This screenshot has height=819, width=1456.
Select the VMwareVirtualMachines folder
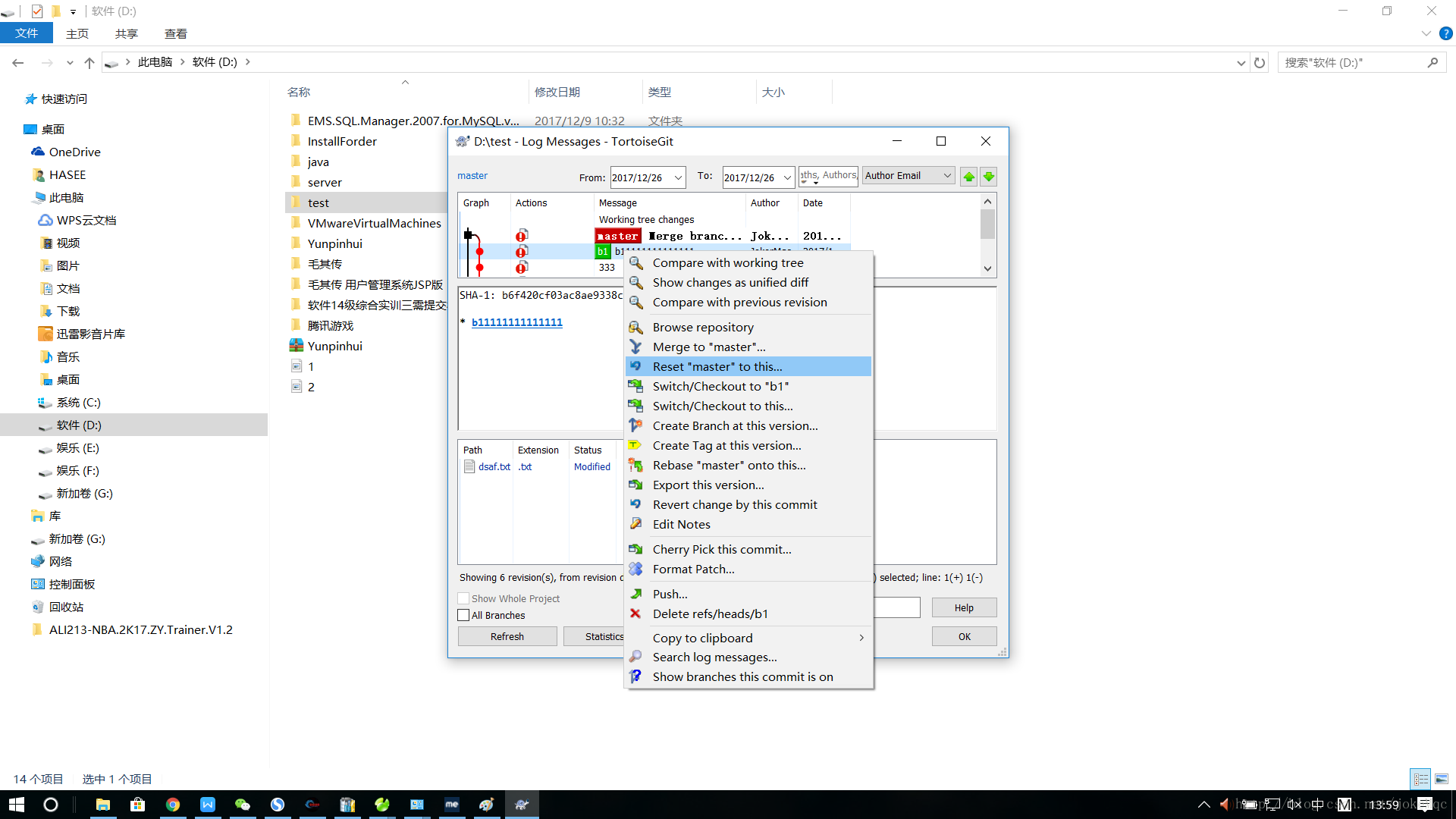tap(374, 223)
